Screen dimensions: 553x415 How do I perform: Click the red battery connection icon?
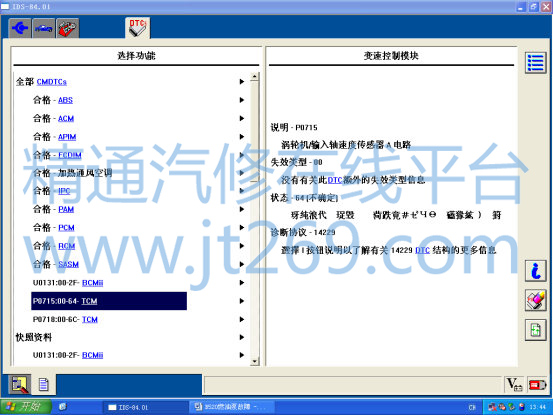pyautogui.click(x=537, y=385)
